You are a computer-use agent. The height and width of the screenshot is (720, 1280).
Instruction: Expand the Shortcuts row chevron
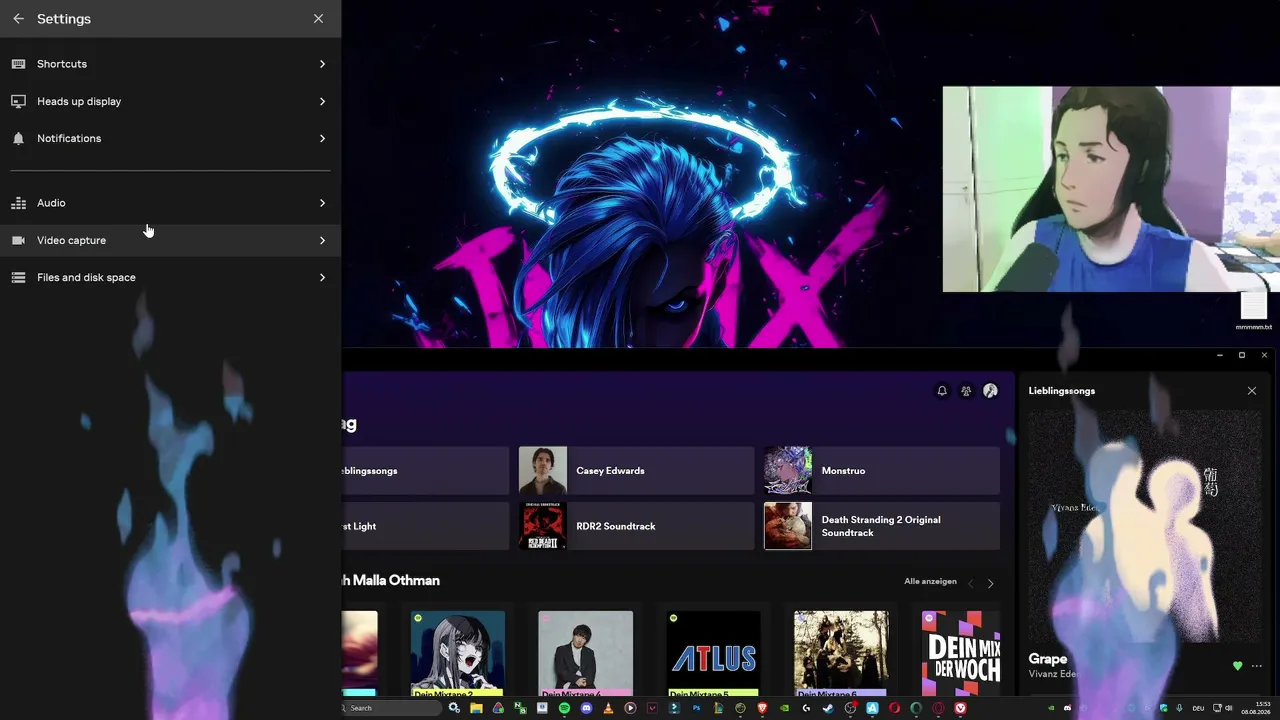(322, 64)
